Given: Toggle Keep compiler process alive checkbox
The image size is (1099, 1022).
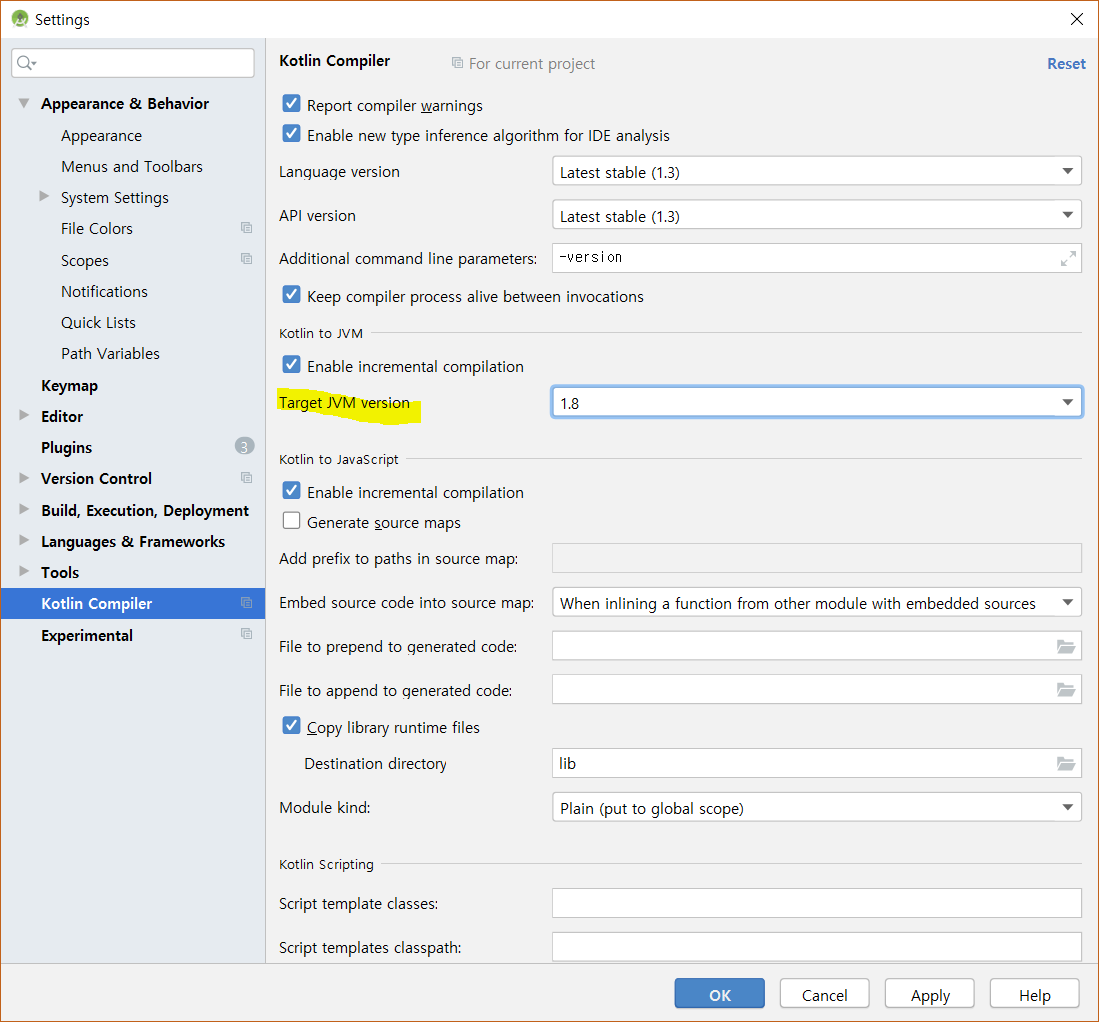Looking at the screenshot, I should [292, 295].
